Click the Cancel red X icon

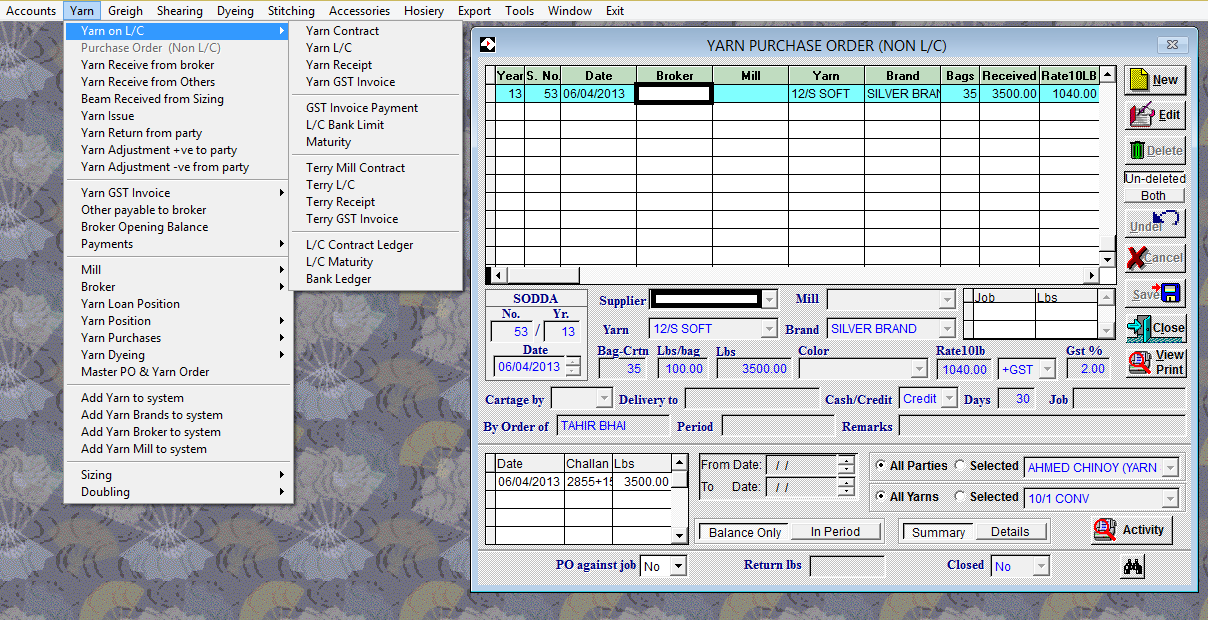[x=1138, y=258]
